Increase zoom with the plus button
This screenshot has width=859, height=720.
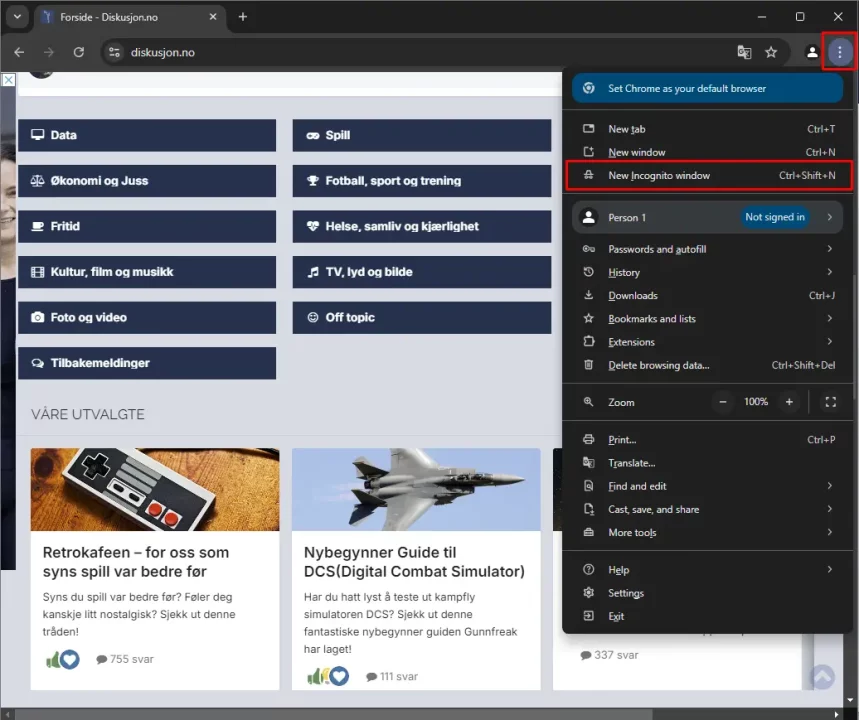point(789,402)
